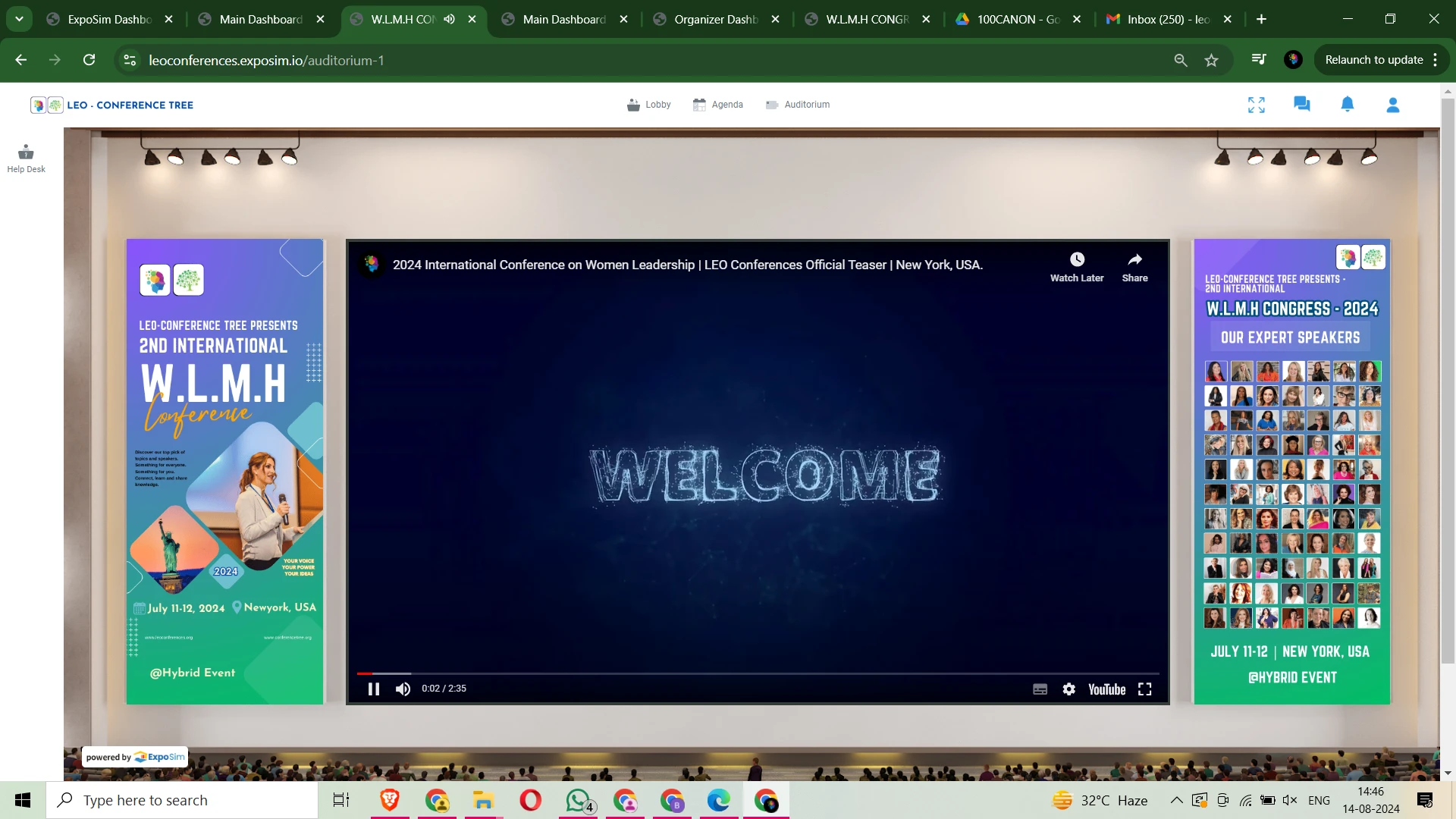
Task: Open the Agenda menu item
Action: [717, 105]
